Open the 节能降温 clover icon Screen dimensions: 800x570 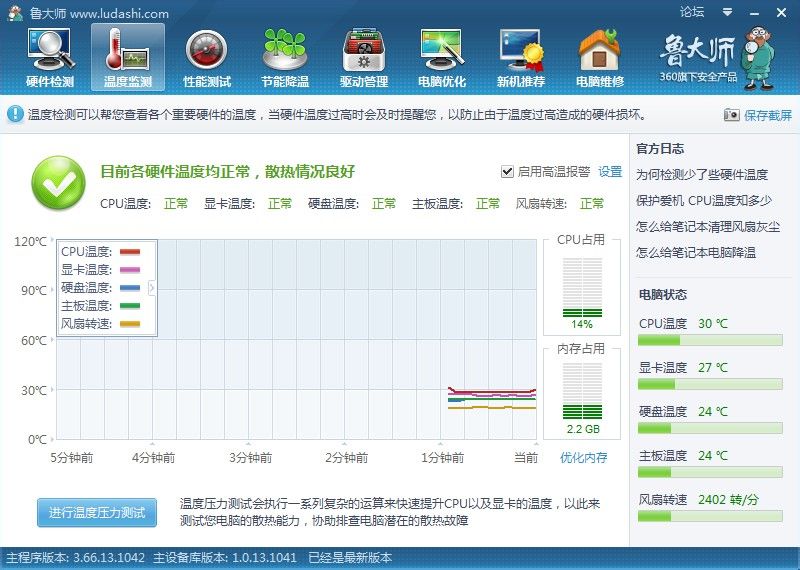click(x=285, y=57)
